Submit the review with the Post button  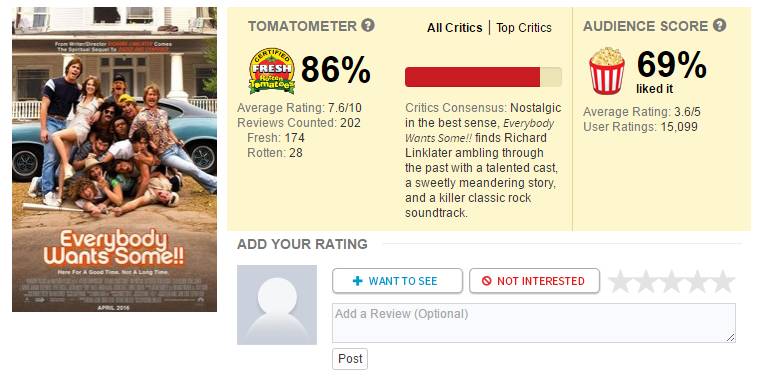pyautogui.click(x=350, y=359)
